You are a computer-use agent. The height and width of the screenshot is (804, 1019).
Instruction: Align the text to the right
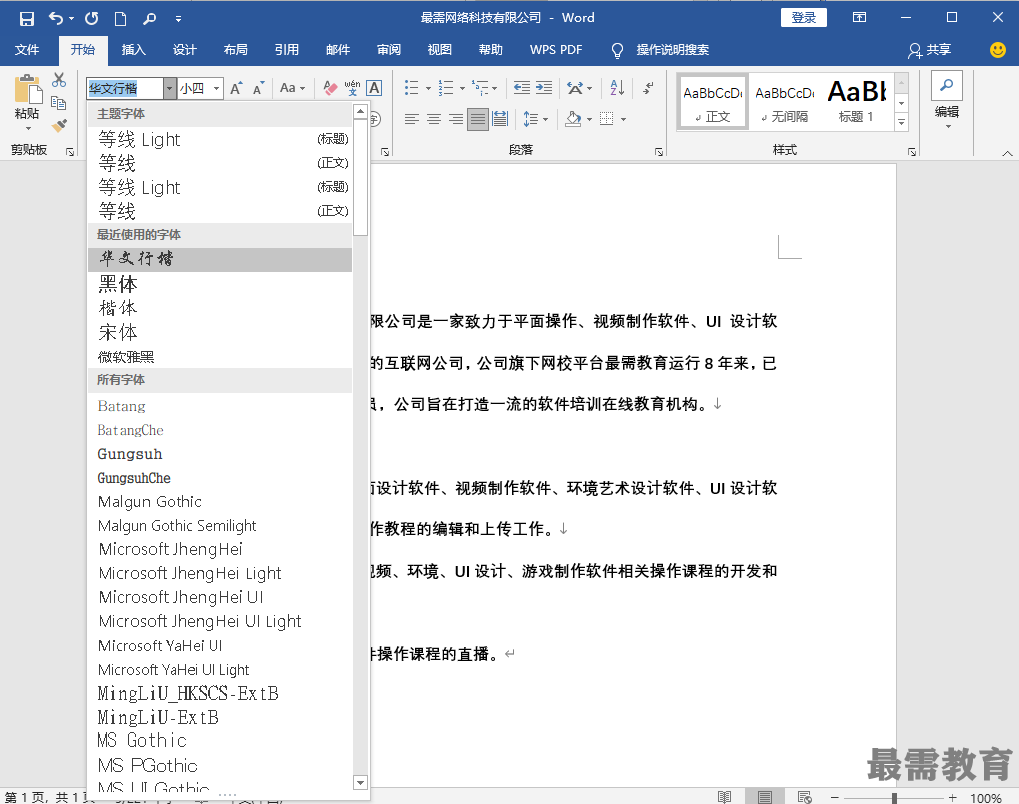point(456,119)
